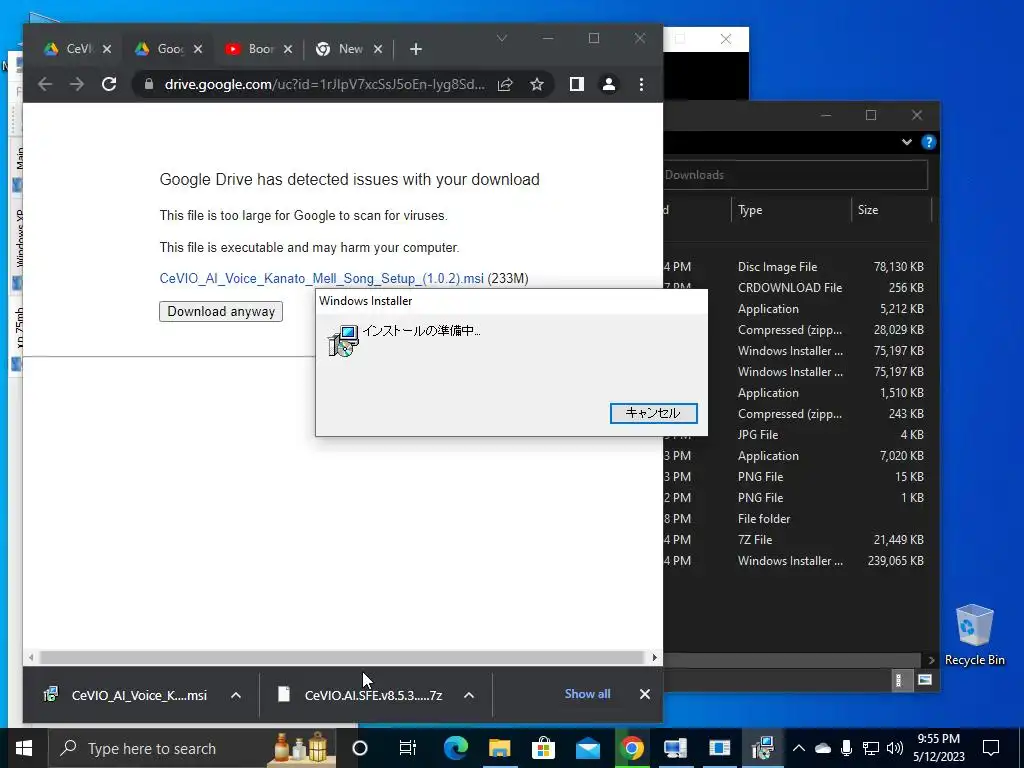1024x768 pixels.
Task: Show hidden system tray icons
Action: point(799,748)
